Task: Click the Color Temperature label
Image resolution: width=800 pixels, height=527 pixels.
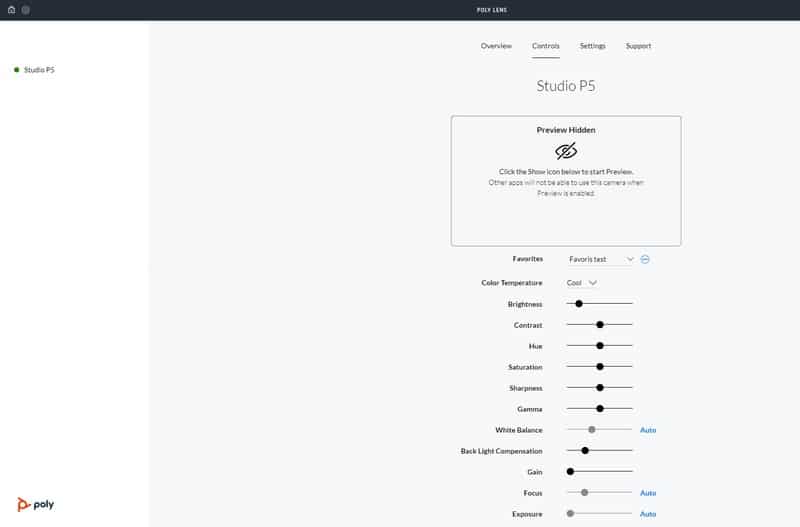Action: pos(512,283)
